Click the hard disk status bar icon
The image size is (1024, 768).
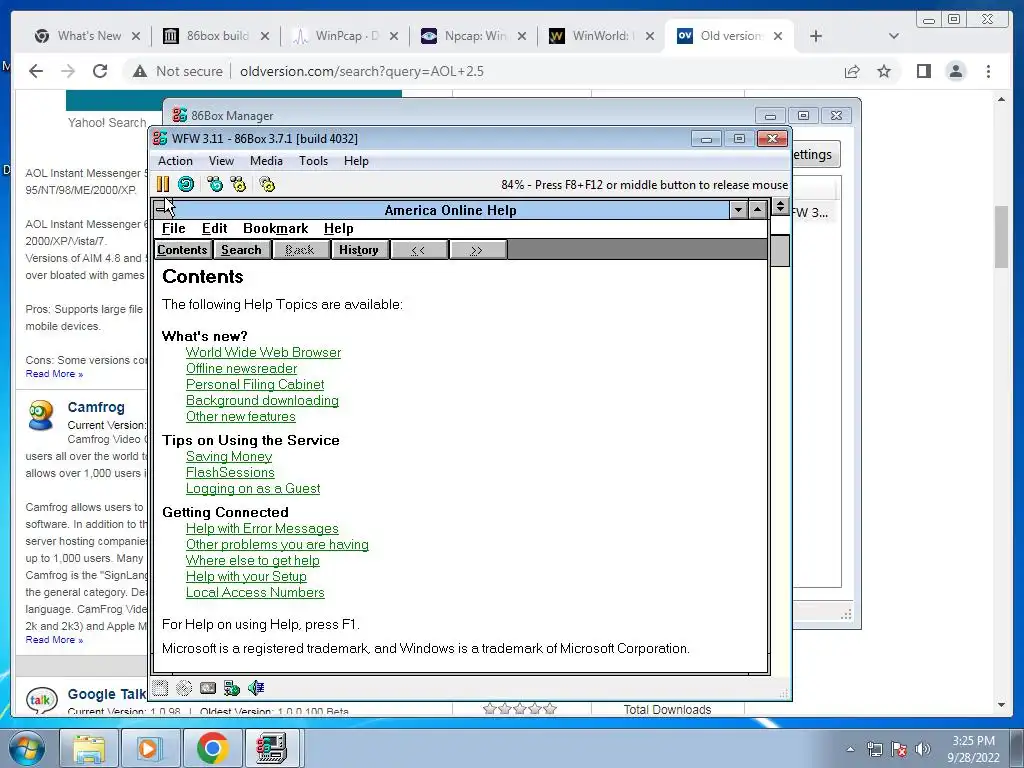(208, 688)
